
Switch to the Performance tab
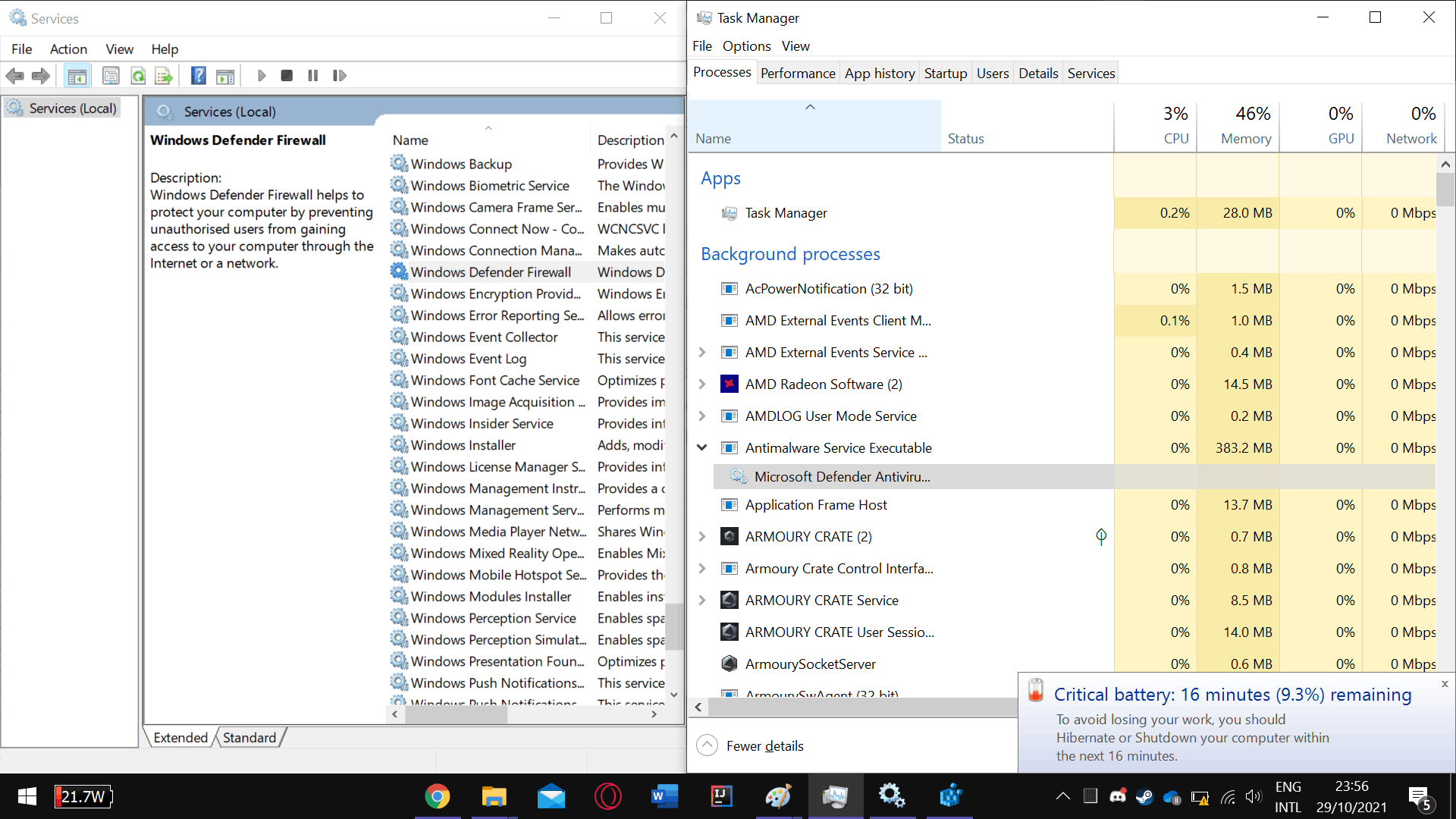coord(798,73)
